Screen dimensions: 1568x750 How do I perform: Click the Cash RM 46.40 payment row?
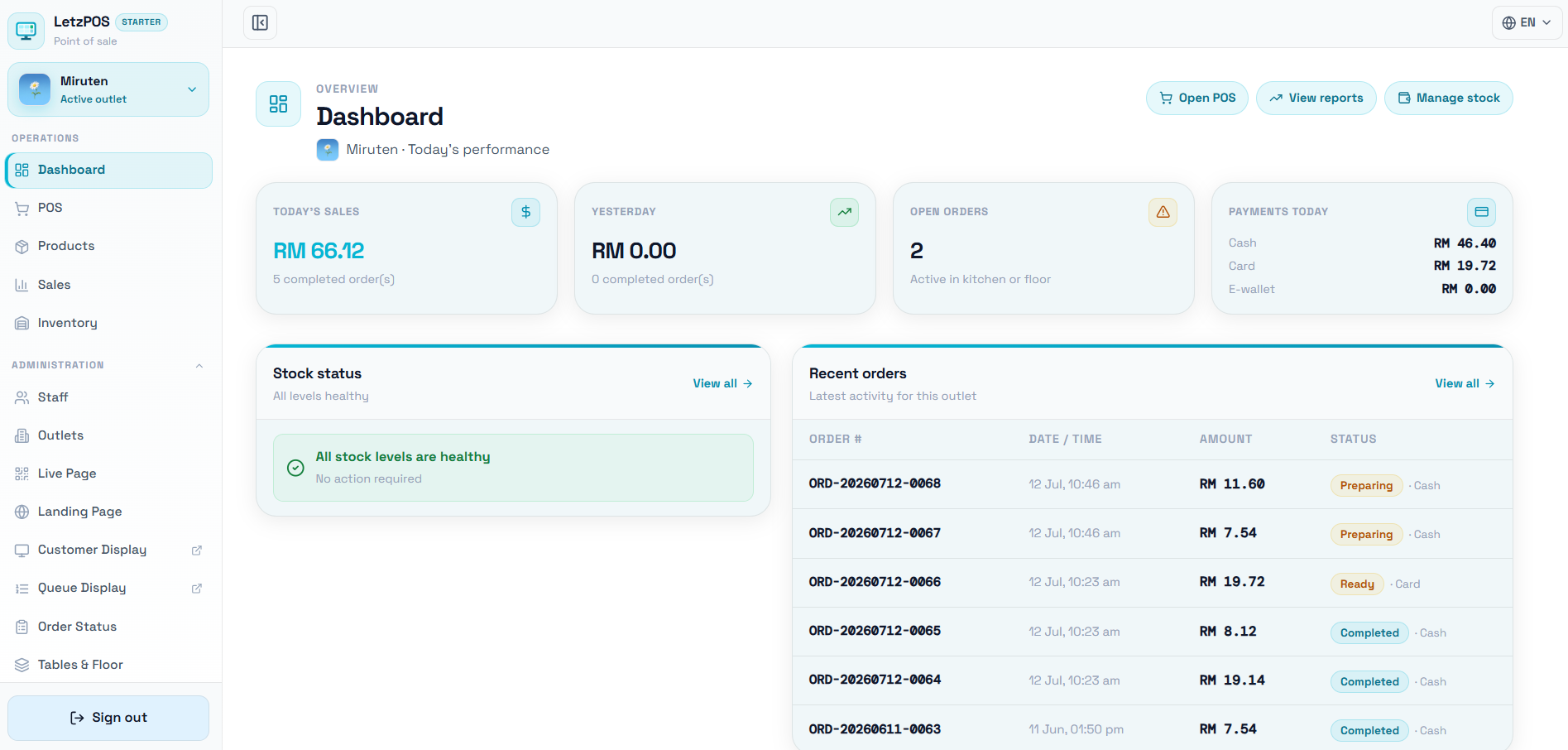(x=1362, y=243)
